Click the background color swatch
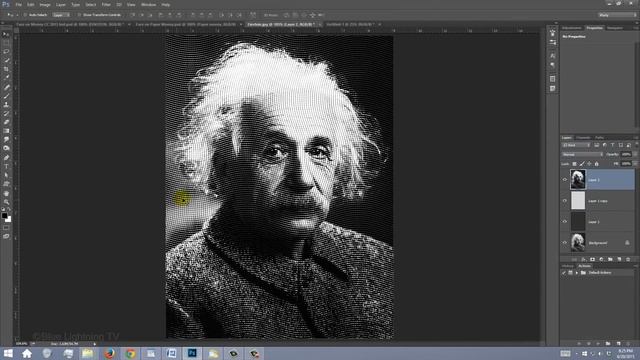 click(x=8, y=219)
